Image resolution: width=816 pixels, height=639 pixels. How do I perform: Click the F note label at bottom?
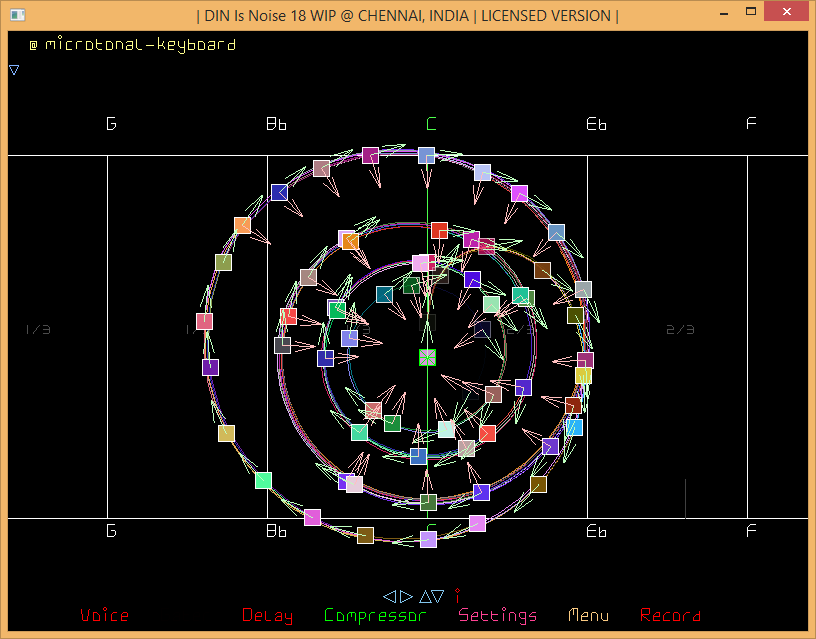[x=751, y=531]
